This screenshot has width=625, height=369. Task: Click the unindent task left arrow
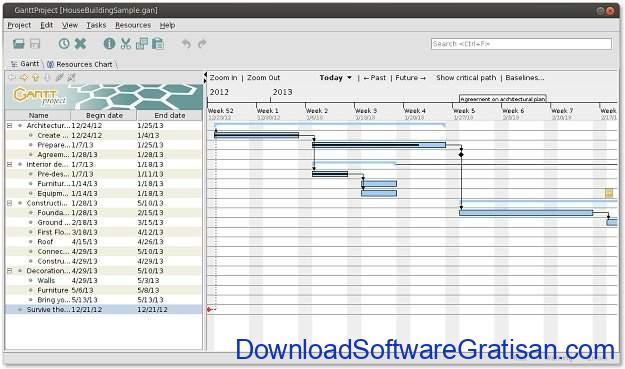point(12,77)
